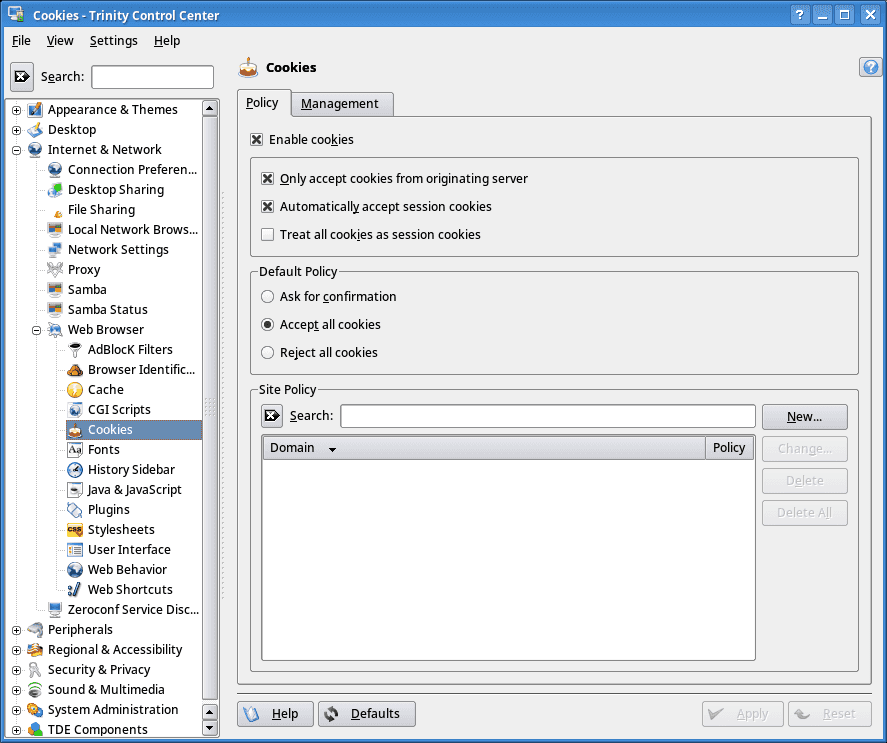Expand the Security & Privacy tree node
The image size is (887, 743).
point(16,670)
